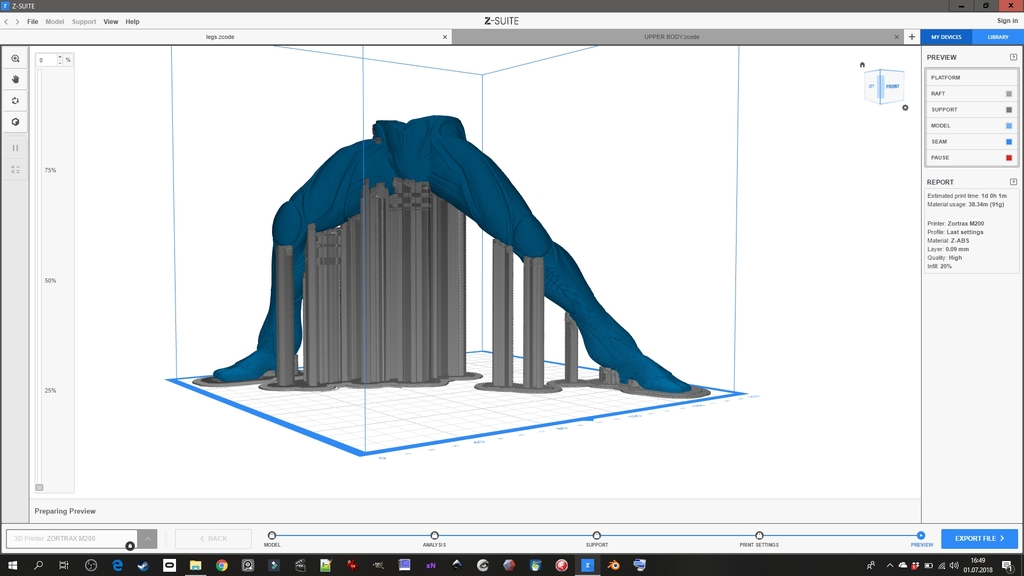Toggle SEAM visibility in the preview panel
1024x576 pixels.
pos(1009,142)
